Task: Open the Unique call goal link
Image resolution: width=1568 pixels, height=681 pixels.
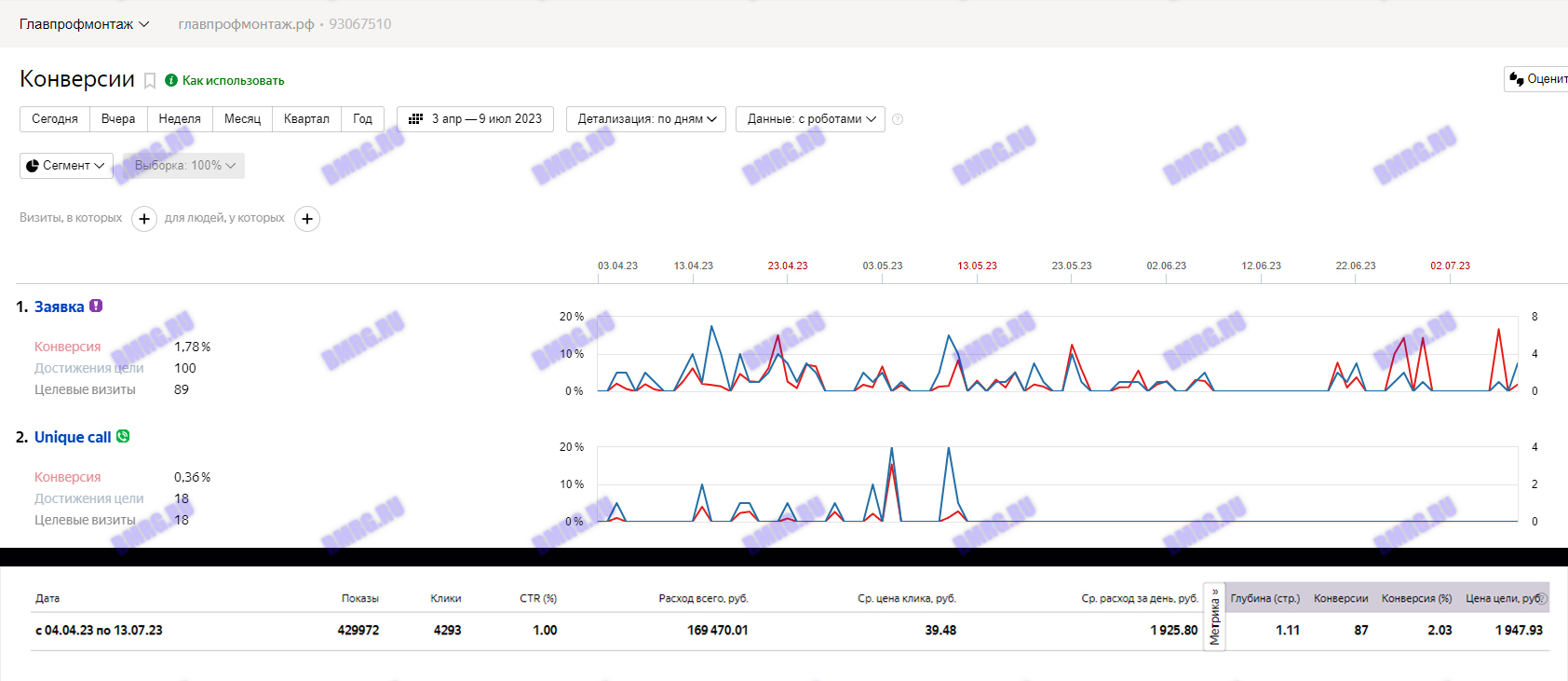Action: tap(73, 437)
